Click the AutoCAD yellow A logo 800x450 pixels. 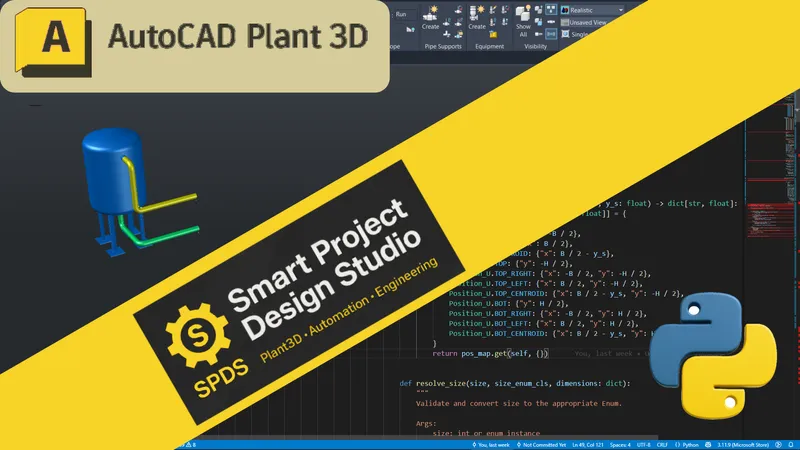coord(54,42)
